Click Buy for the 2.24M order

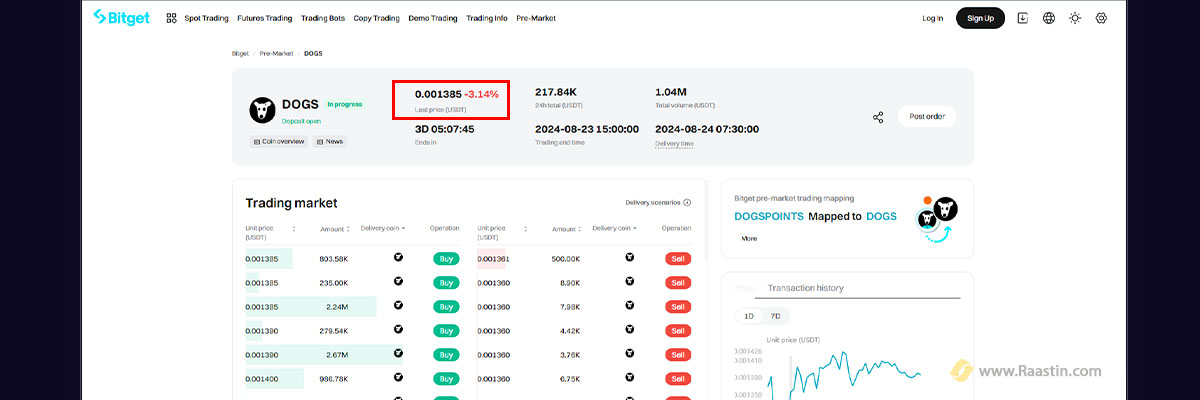(446, 306)
